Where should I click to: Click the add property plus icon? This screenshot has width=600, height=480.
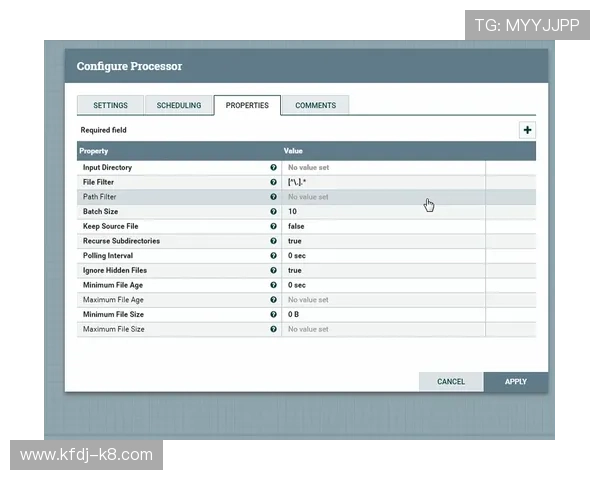click(x=527, y=130)
